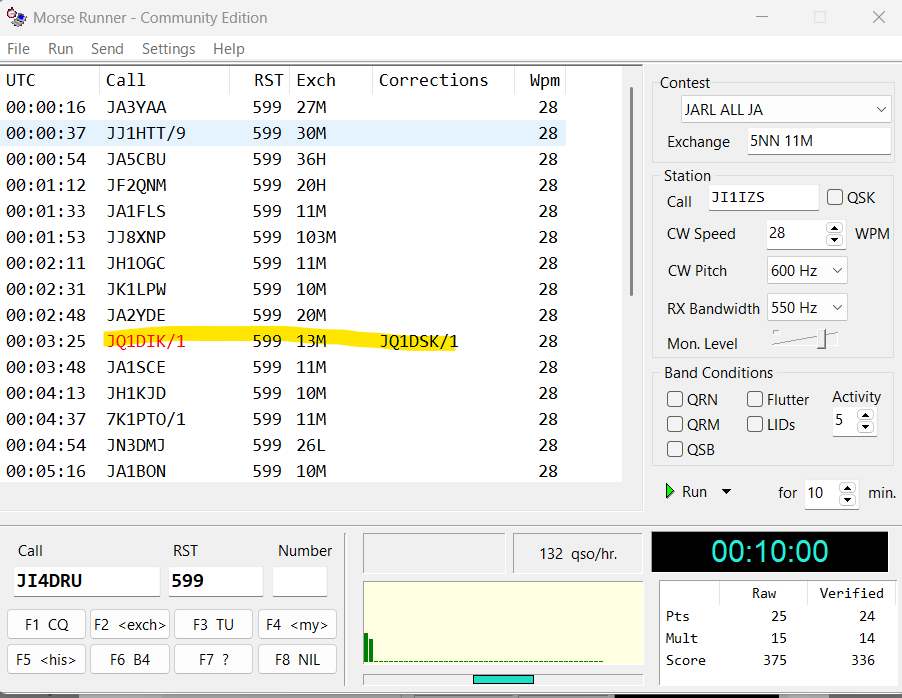This screenshot has width=902, height=698.
Task: Open the Help menu
Action: [x=228, y=49]
